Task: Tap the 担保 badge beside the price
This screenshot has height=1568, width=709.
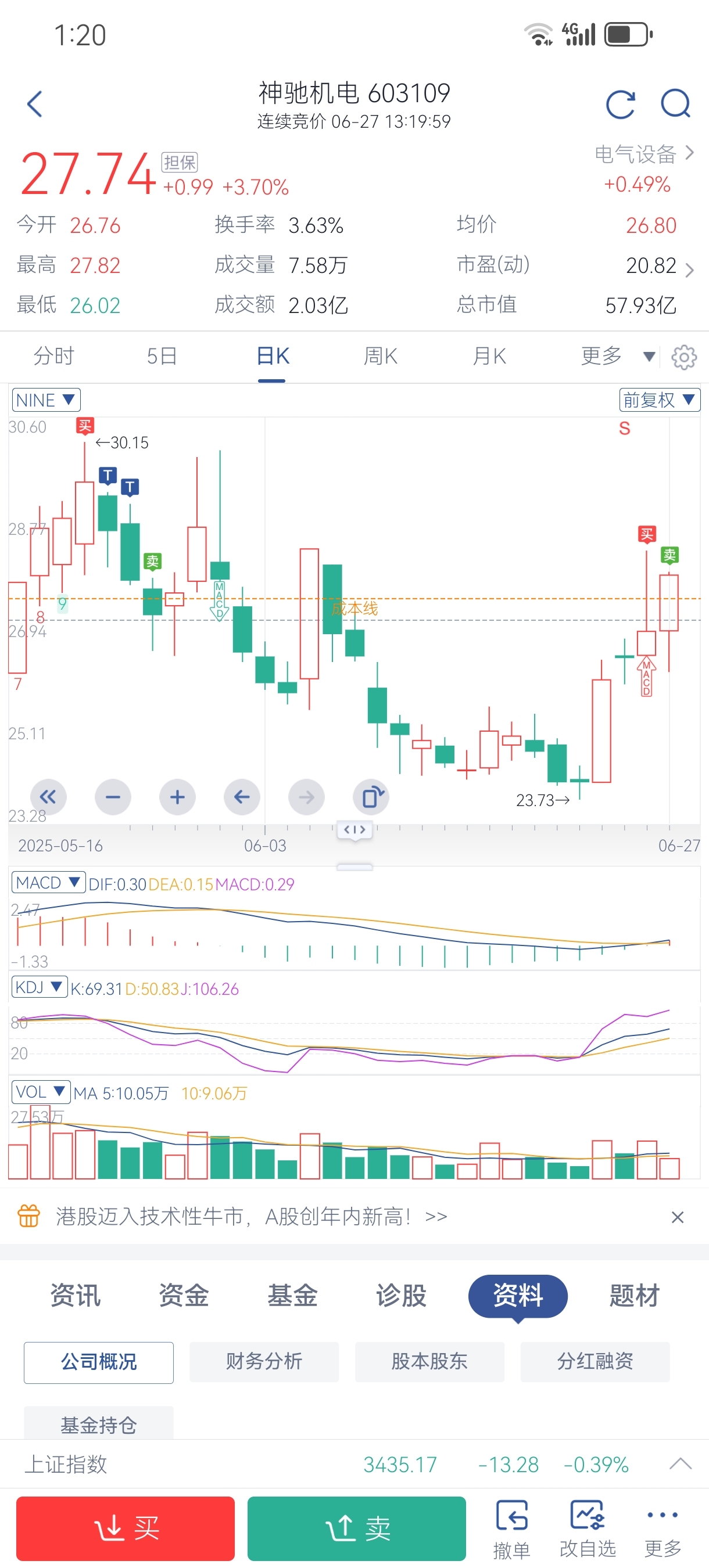Action: point(179,163)
